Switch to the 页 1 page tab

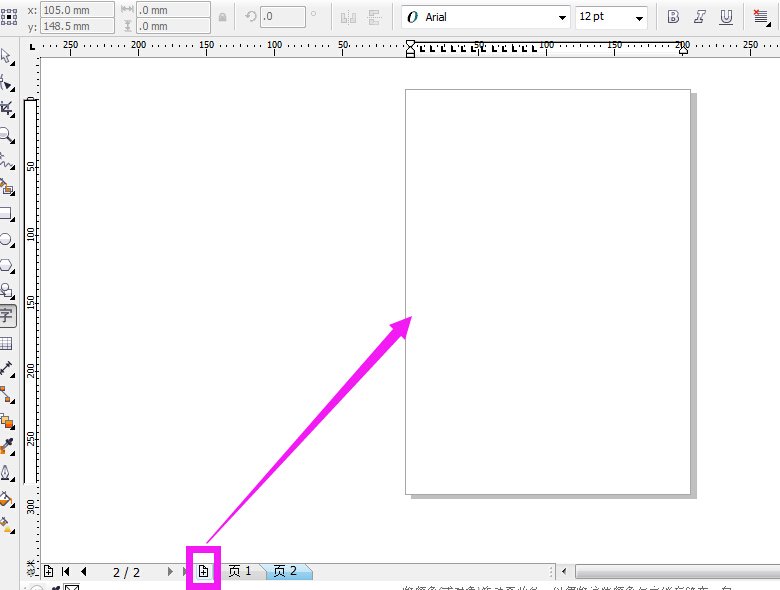pos(240,571)
